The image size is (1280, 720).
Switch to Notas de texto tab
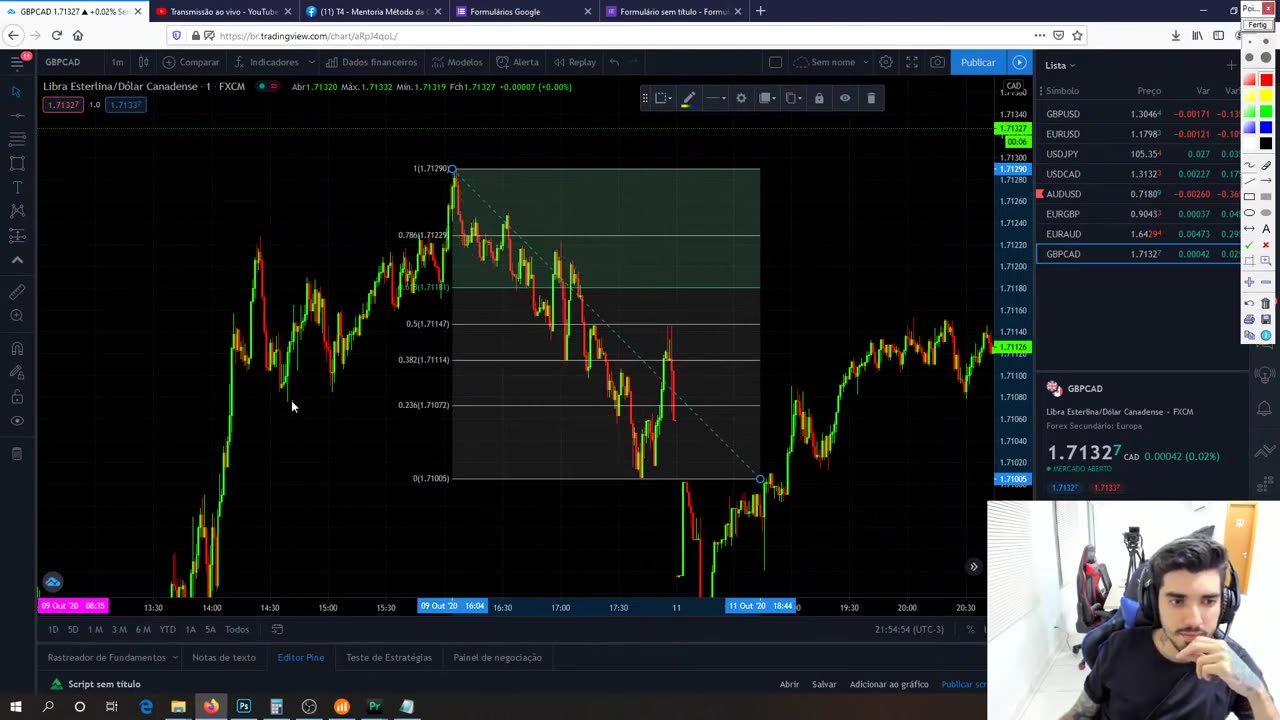tap(224, 657)
